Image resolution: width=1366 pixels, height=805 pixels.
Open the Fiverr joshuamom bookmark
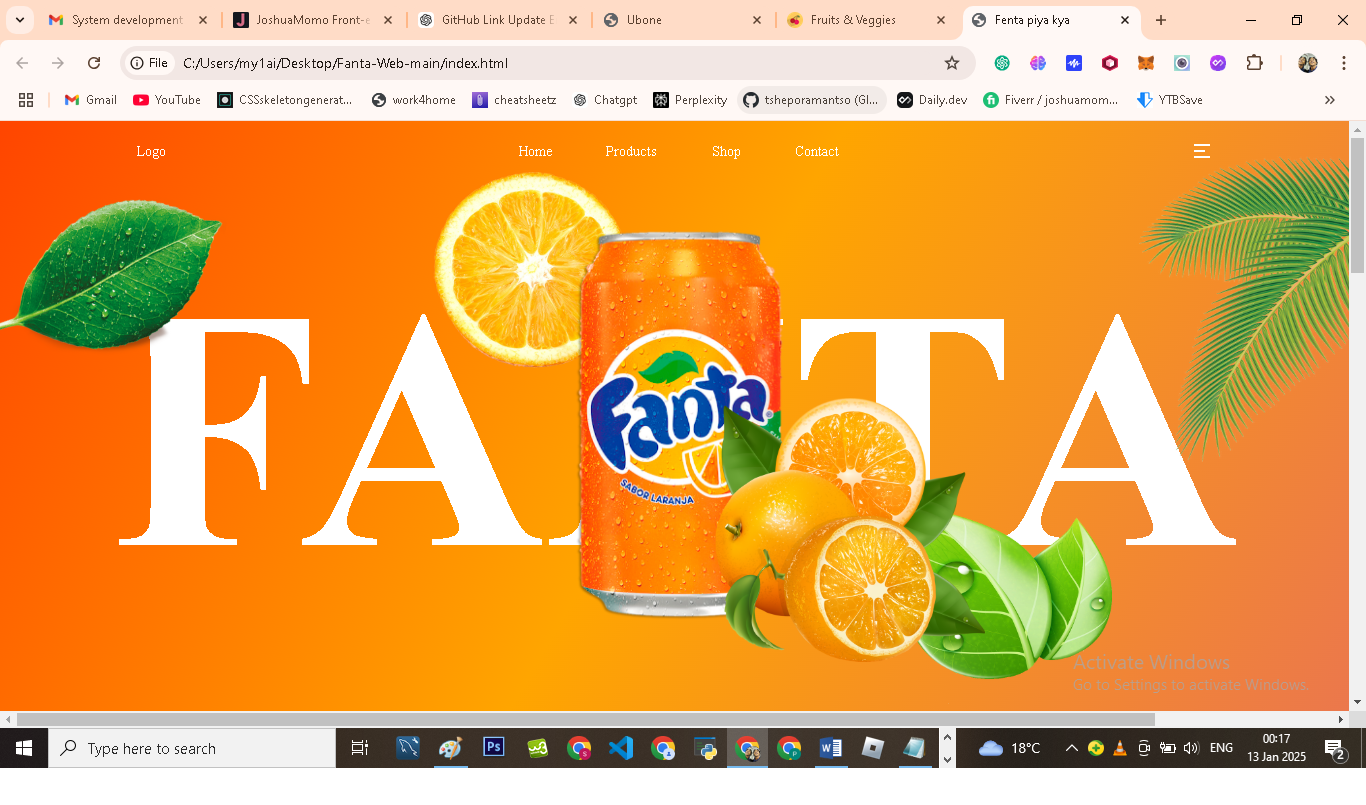[1050, 100]
